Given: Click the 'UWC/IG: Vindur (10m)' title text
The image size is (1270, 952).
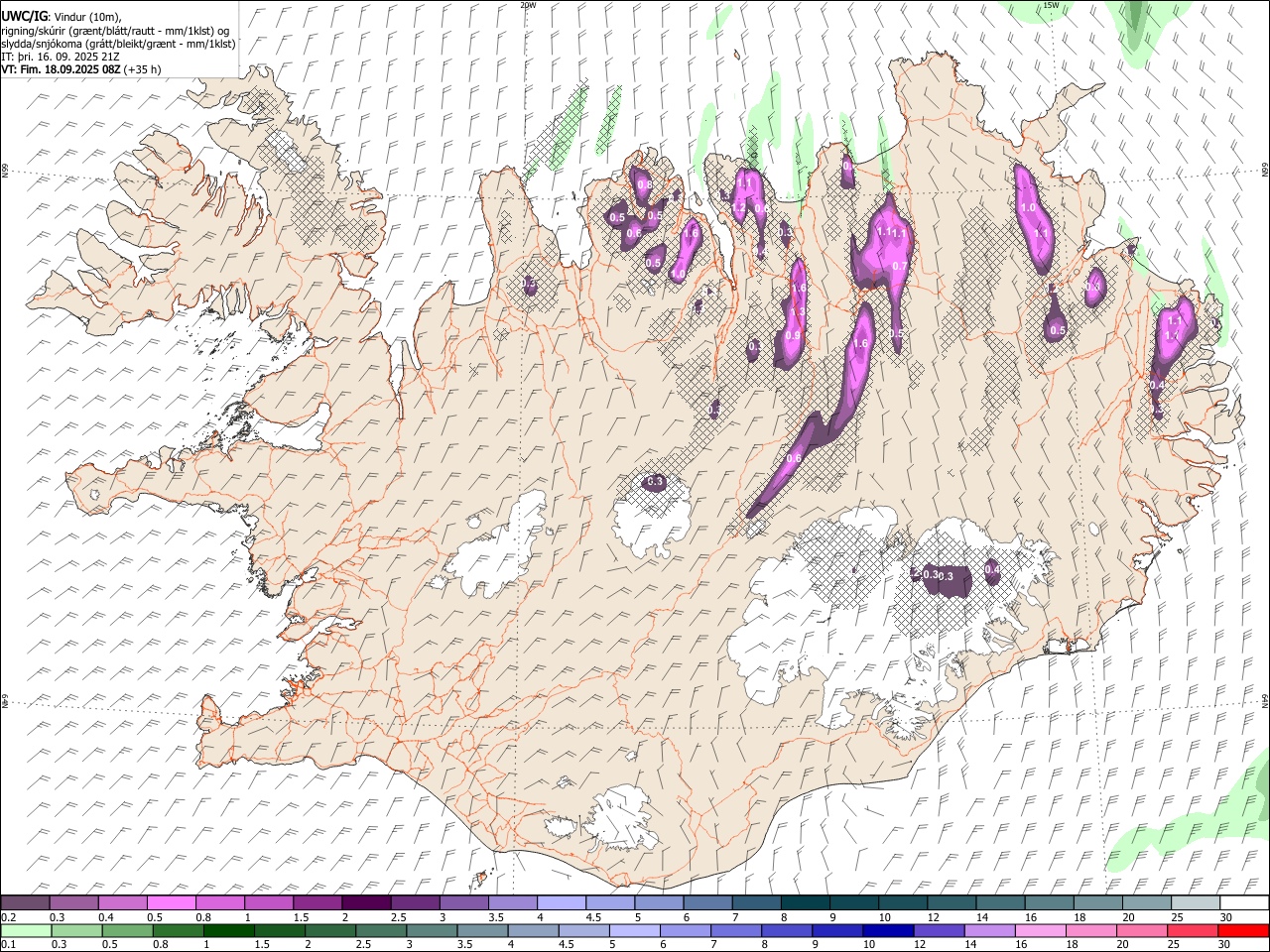Looking at the screenshot, I should tap(62, 17).
